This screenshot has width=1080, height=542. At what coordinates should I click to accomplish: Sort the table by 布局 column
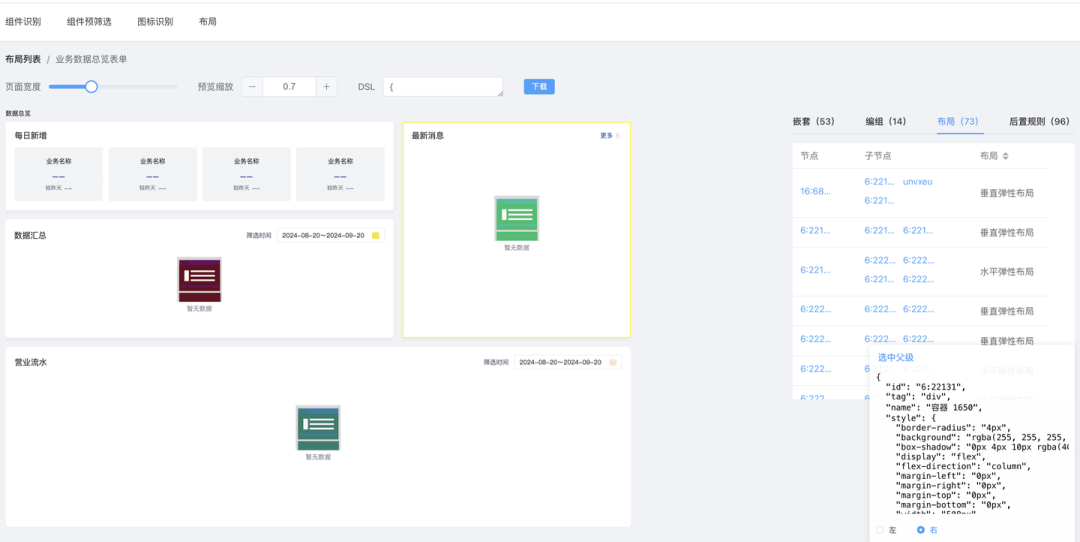point(1006,156)
